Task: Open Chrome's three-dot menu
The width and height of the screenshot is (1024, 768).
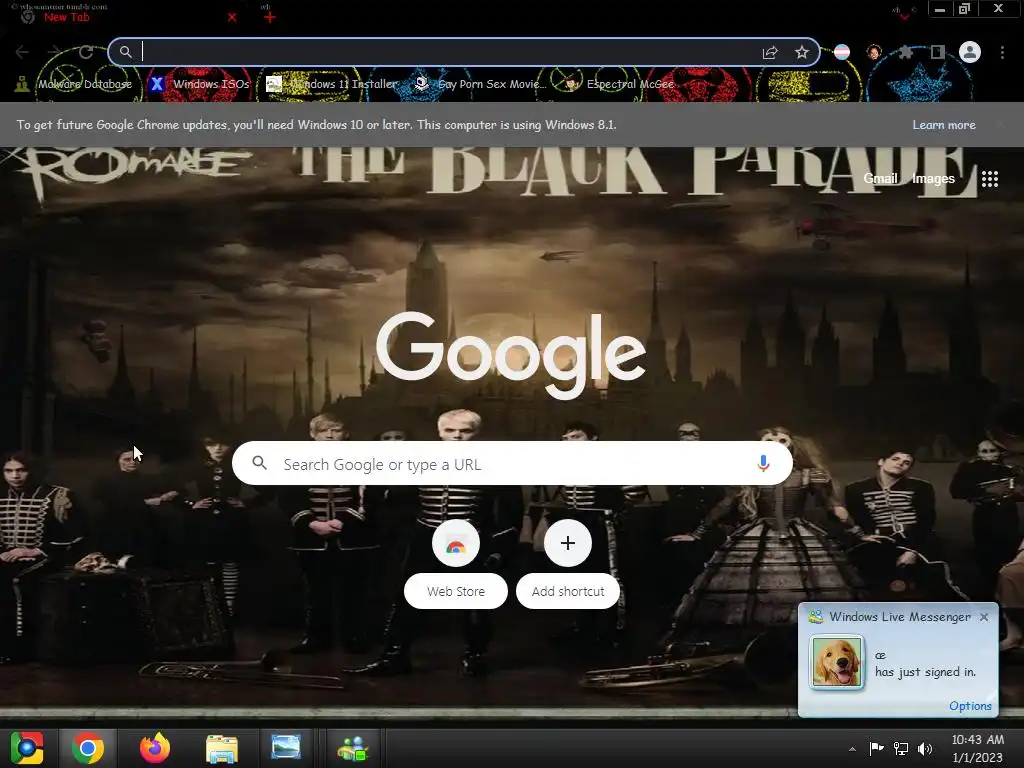Action: (x=1002, y=52)
